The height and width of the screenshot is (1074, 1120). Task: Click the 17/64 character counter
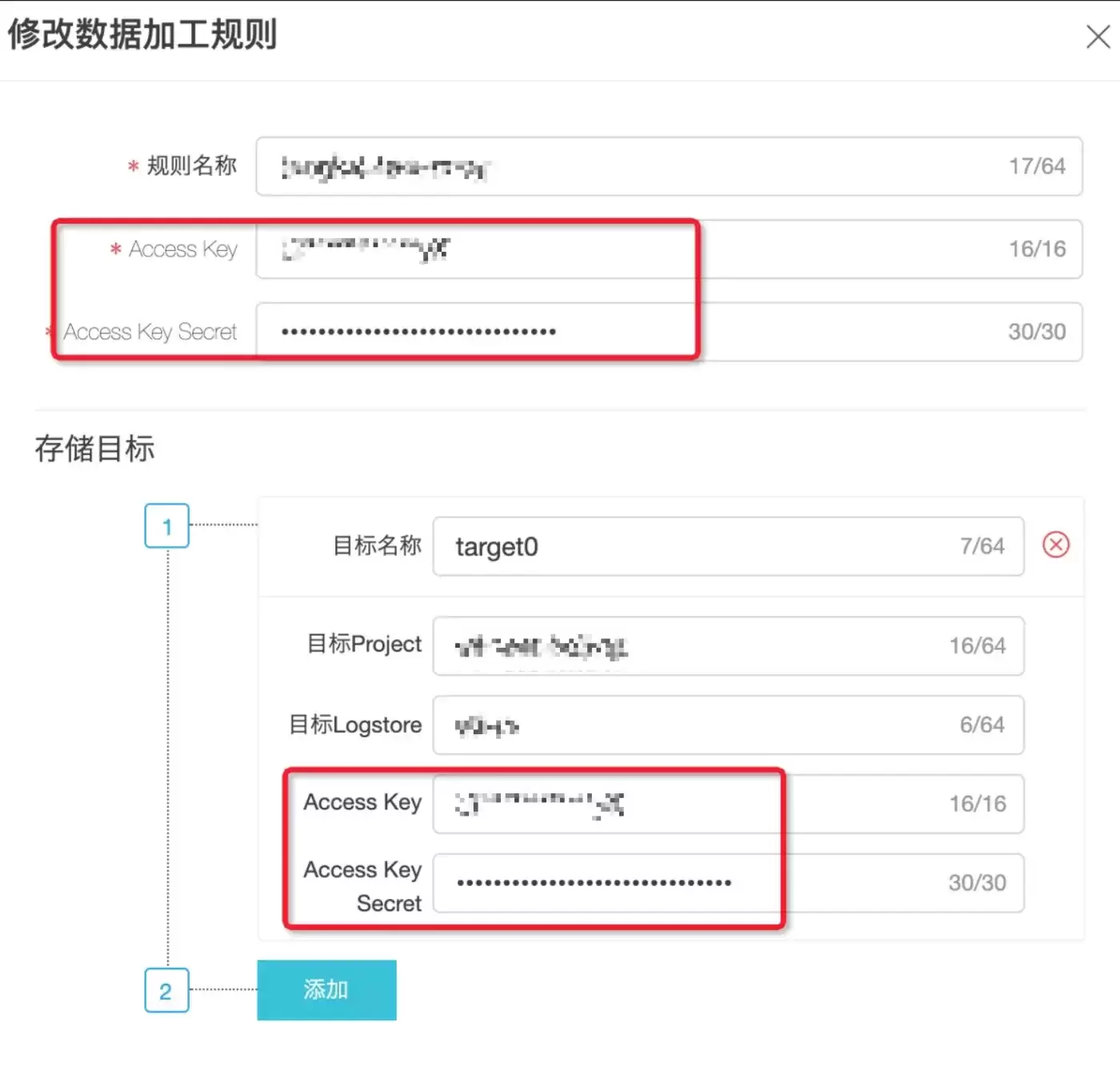pyautogui.click(x=1037, y=166)
